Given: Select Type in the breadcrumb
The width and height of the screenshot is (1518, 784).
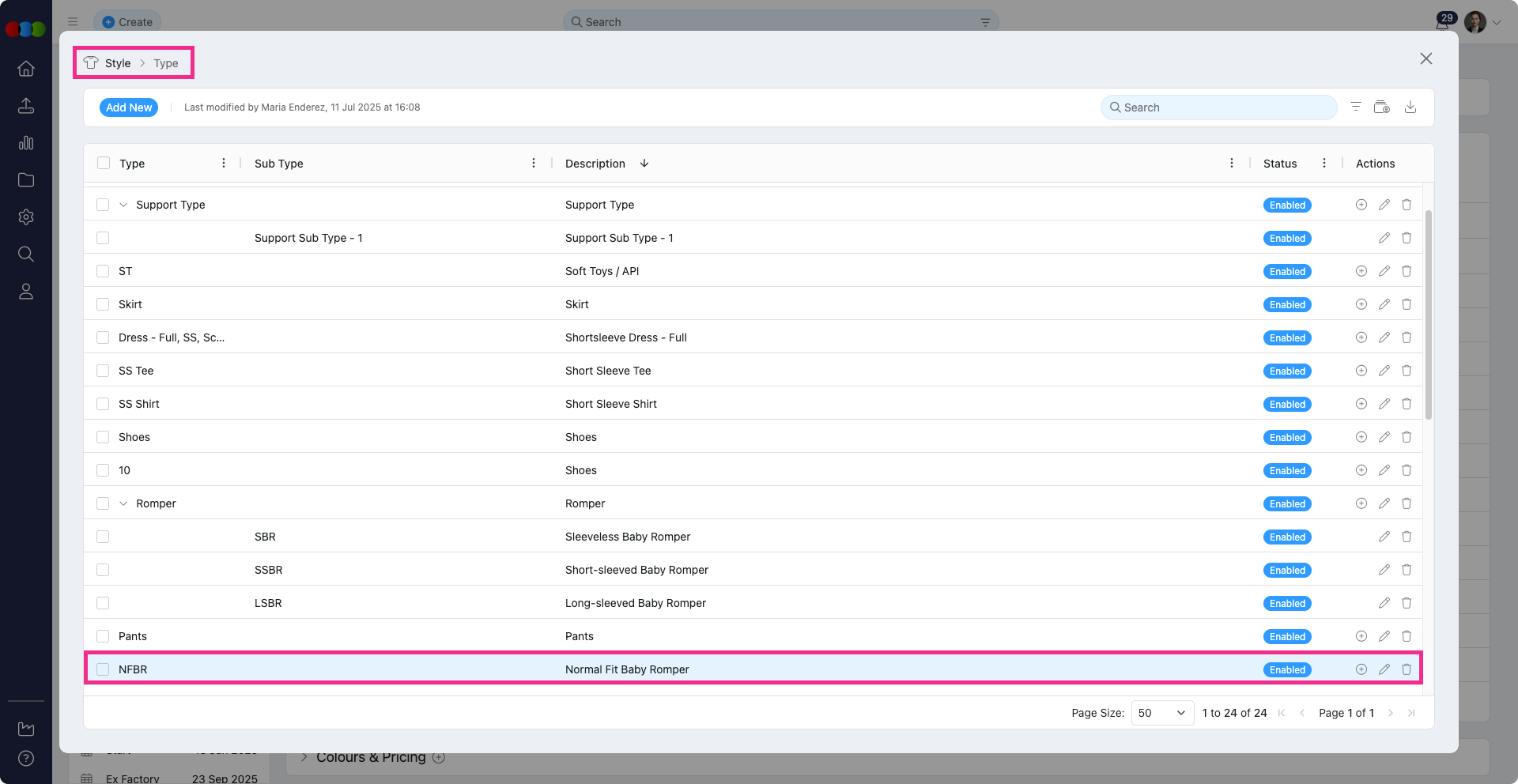Looking at the screenshot, I should click(x=166, y=63).
